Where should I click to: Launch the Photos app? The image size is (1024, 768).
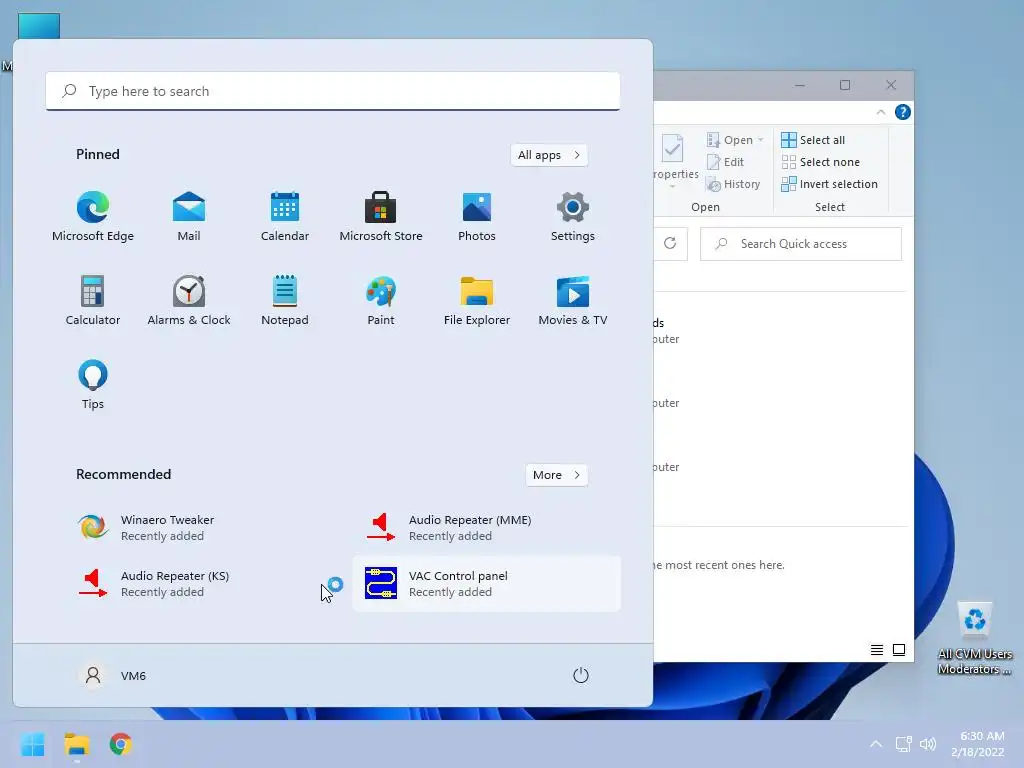[x=477, y=217]
